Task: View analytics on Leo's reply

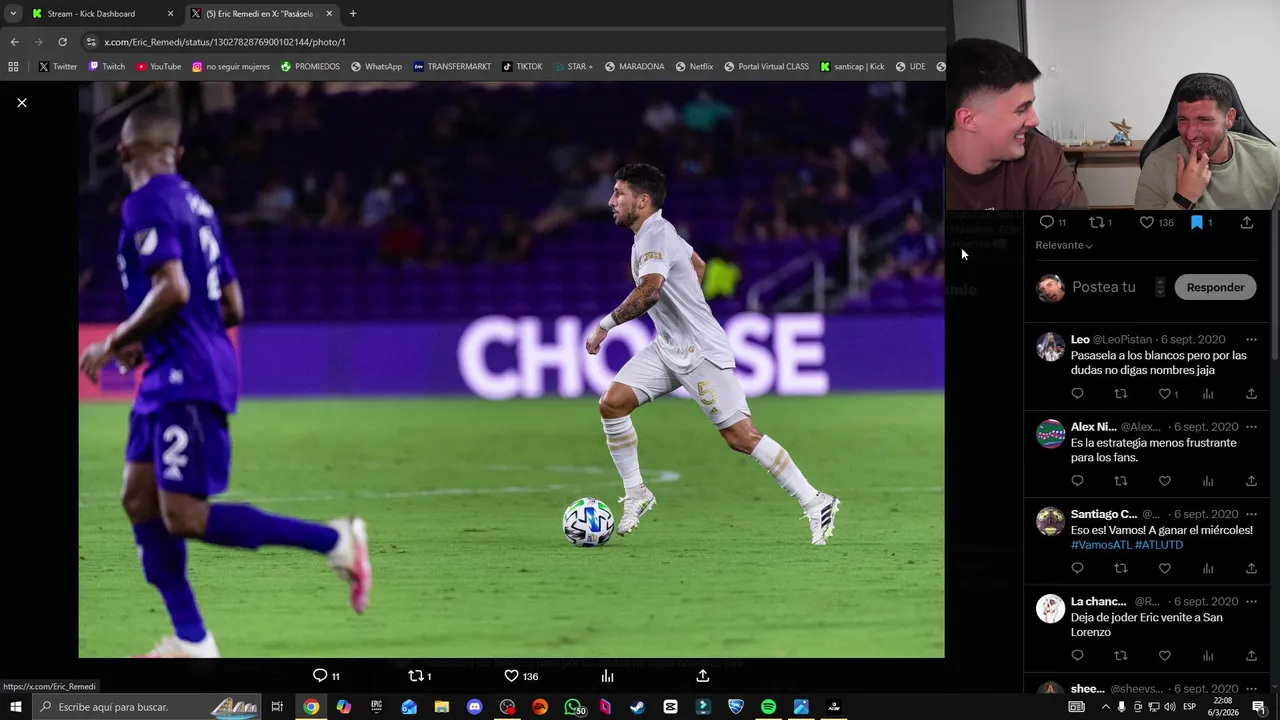Action: pyautogui.click(x=1208, y=394)
